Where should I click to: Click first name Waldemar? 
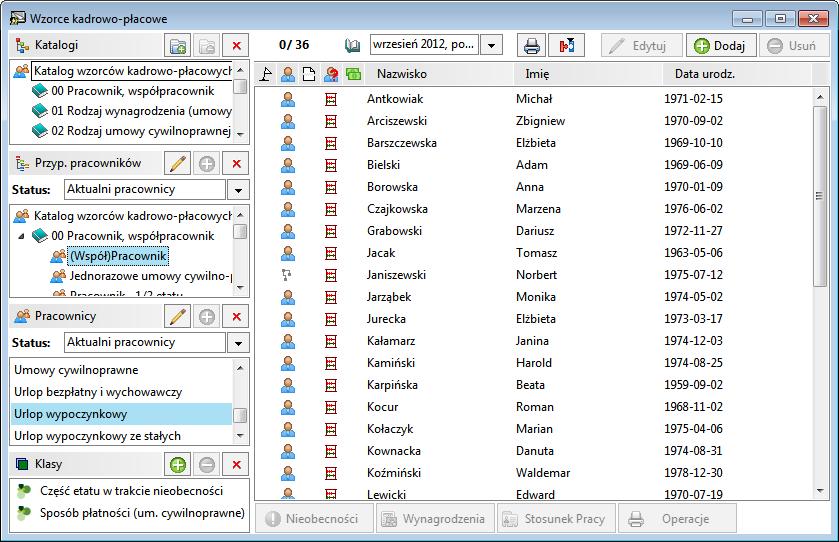pyautogui.click(x=543, y=473)
